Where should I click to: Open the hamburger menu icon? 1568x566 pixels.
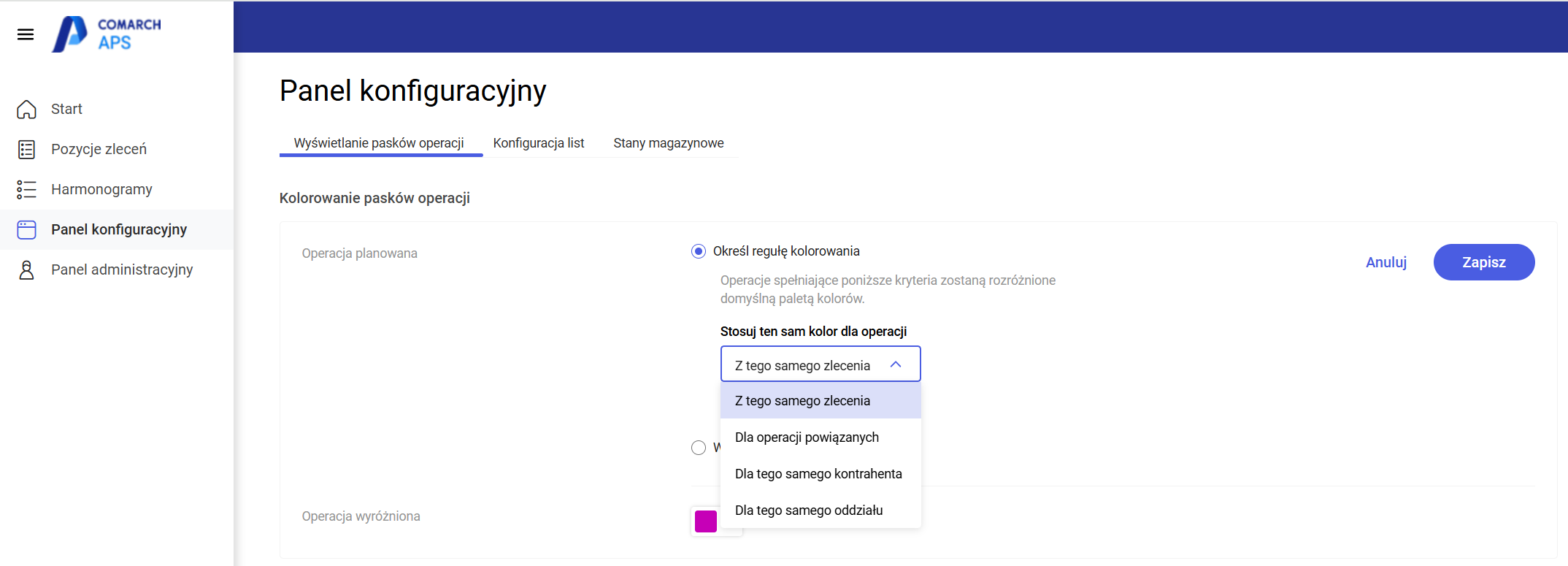[x=26, y=34]
